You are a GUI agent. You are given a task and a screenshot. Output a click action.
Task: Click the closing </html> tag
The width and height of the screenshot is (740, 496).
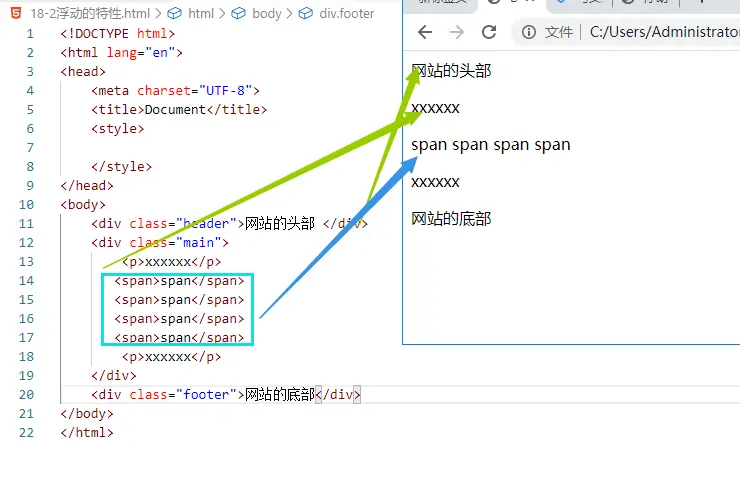point(87,432)
